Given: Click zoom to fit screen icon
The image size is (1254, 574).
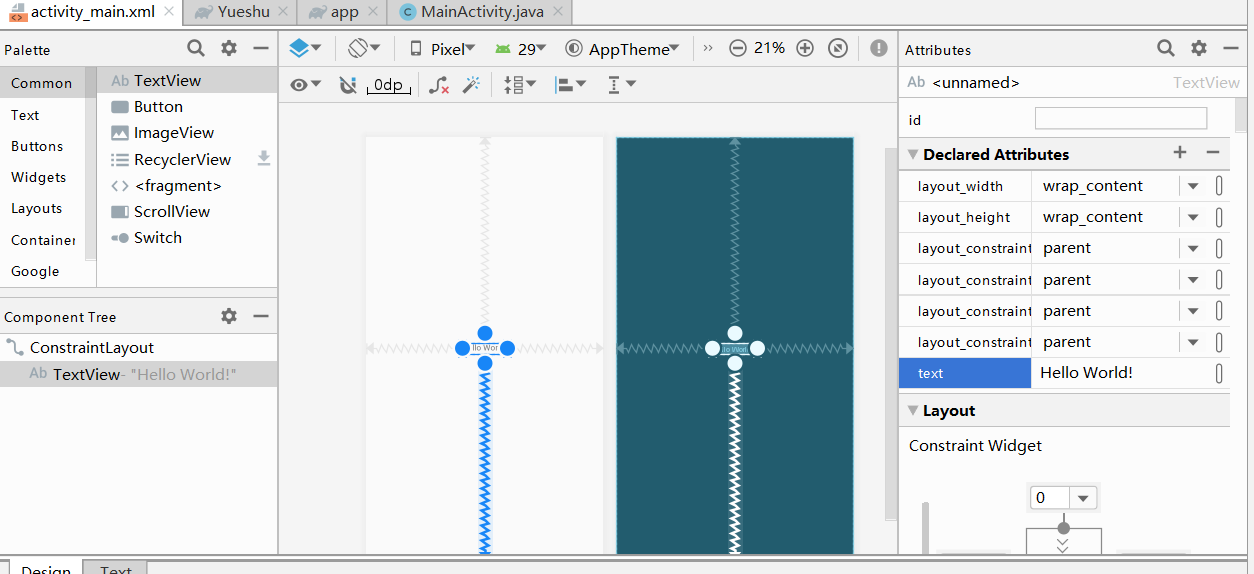Looking at the screenshot, I should coord(839,48).
